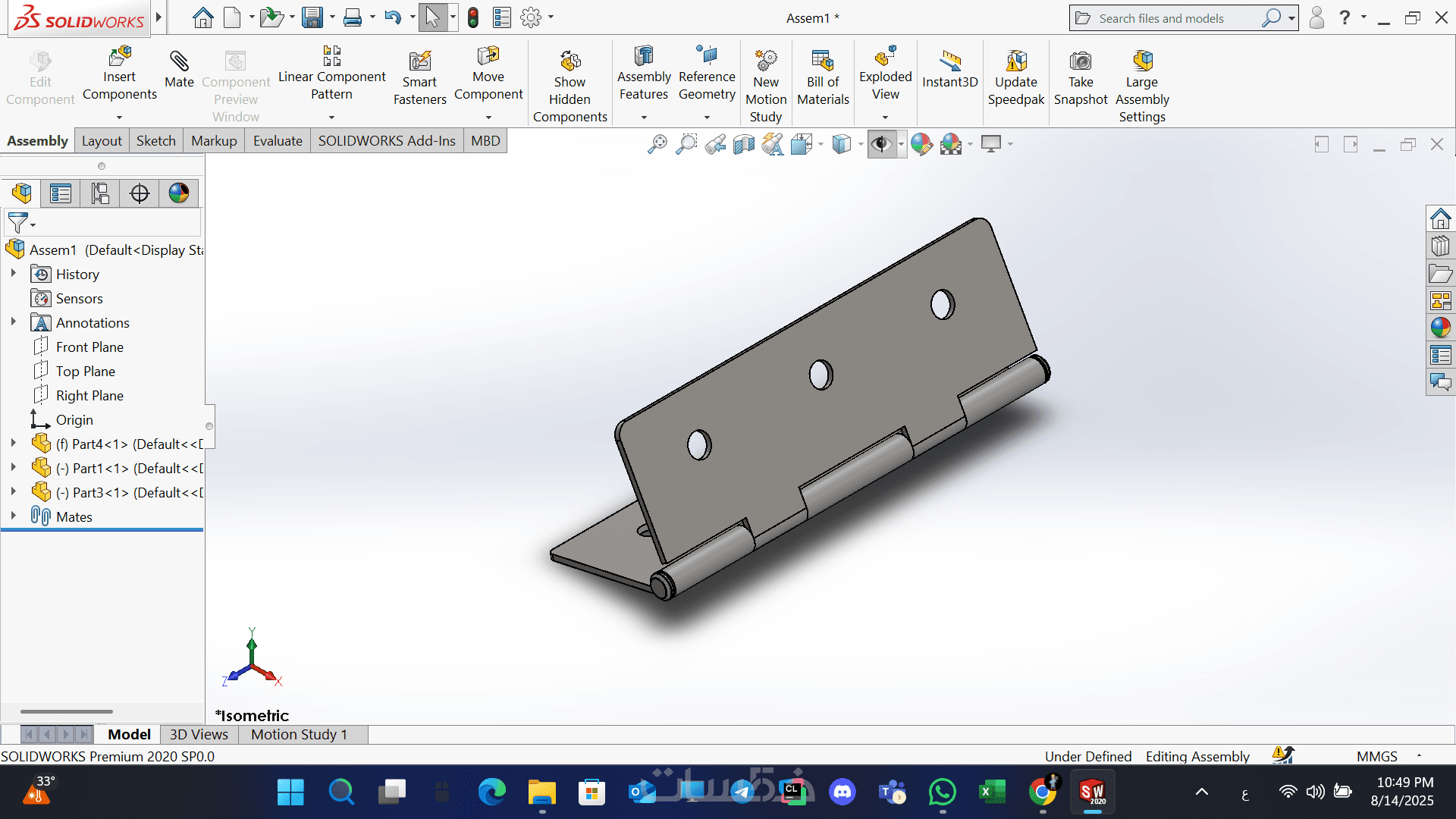Open the Motion Study 1 tab
1456x819 pixels.
pyautogui.click(x=299, y=734)
